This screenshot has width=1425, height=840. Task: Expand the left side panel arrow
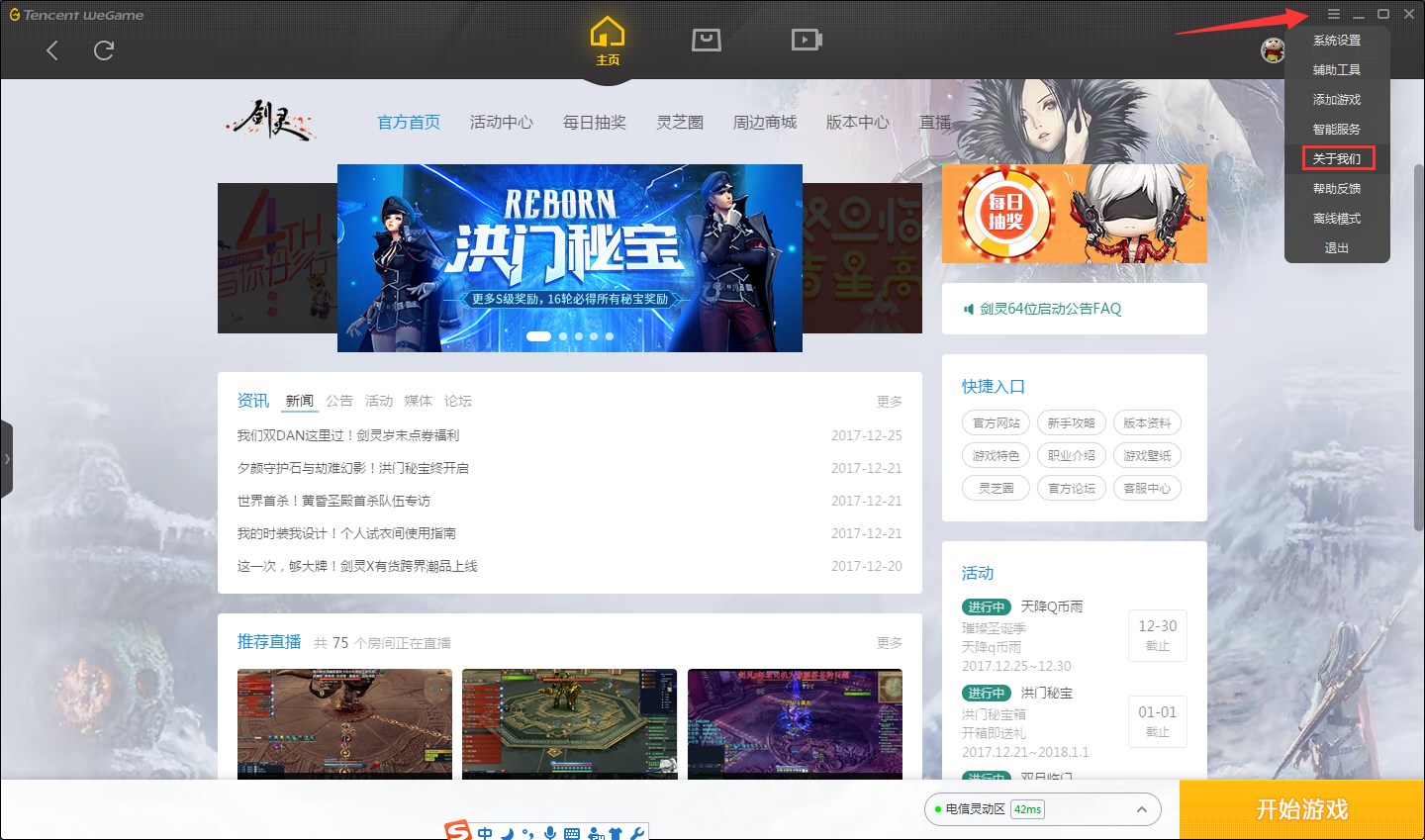(7, 459)
